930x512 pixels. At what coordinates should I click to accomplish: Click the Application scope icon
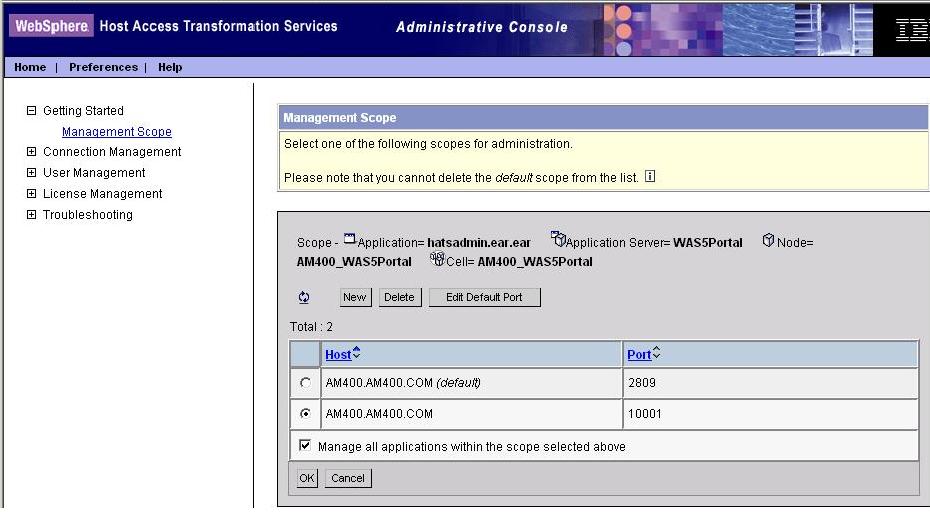pos(349,238)
